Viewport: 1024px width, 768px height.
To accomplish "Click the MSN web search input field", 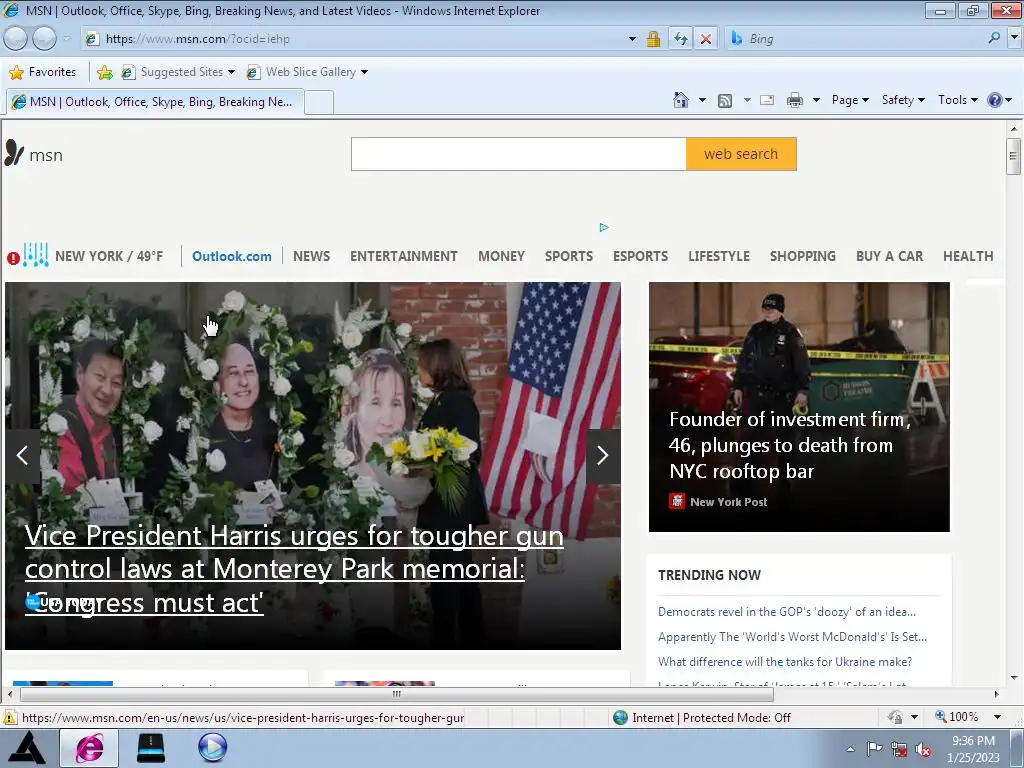I will tap(519, 154).
